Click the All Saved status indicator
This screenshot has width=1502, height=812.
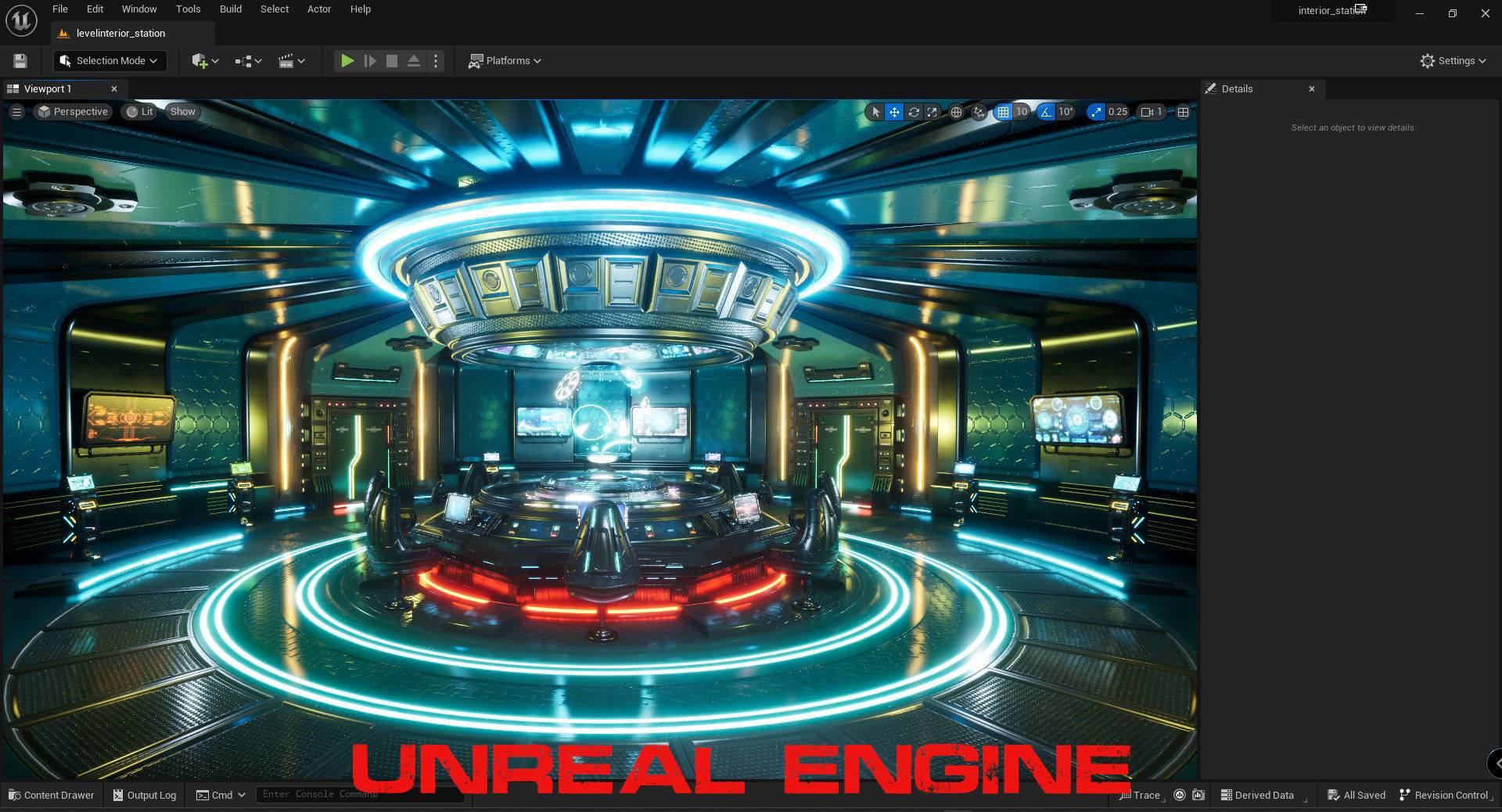(x=1356, y=795)
